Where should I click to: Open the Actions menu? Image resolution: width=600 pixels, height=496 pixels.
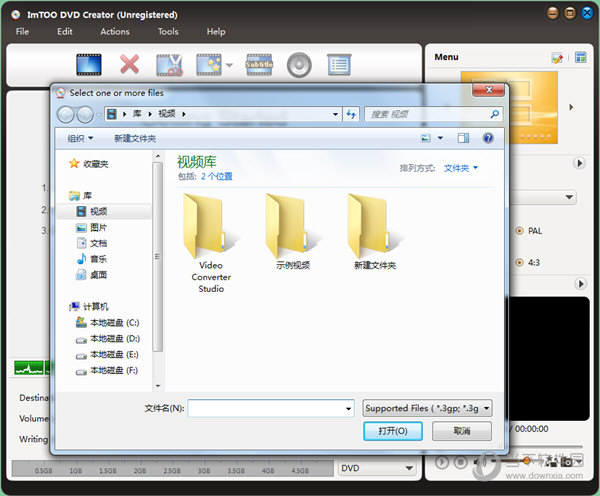coord(115,31)
